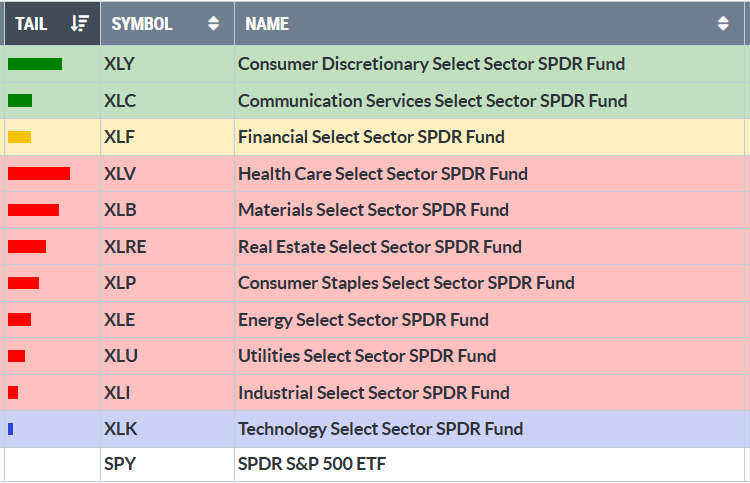The height and width of the screenshot is (483, 750).
Task: Click Energy Select Sector SPDR Fund name
Action: click(x=363, y=320)
